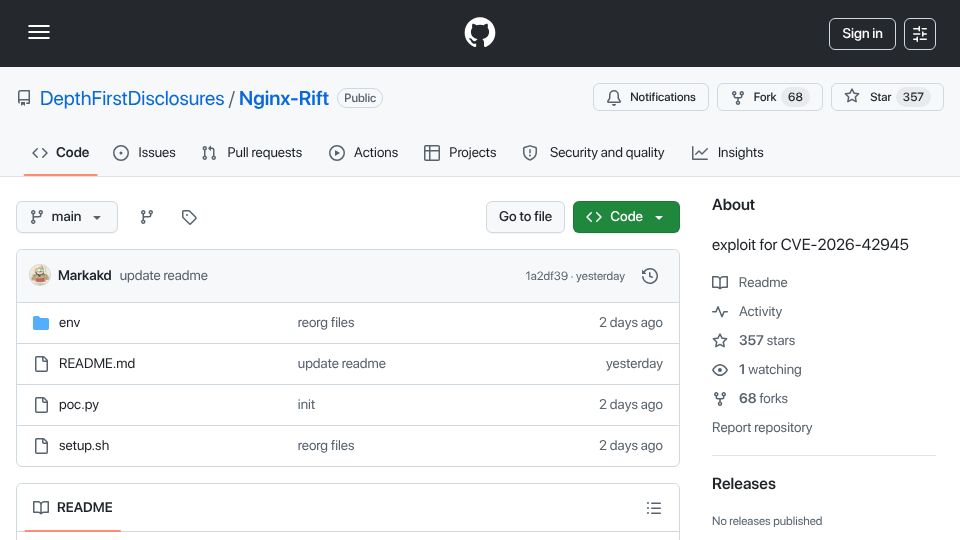Viewport: 960px width, 540px height.
Task: Expand the main branch dropdown
Action: pos(67,217)
